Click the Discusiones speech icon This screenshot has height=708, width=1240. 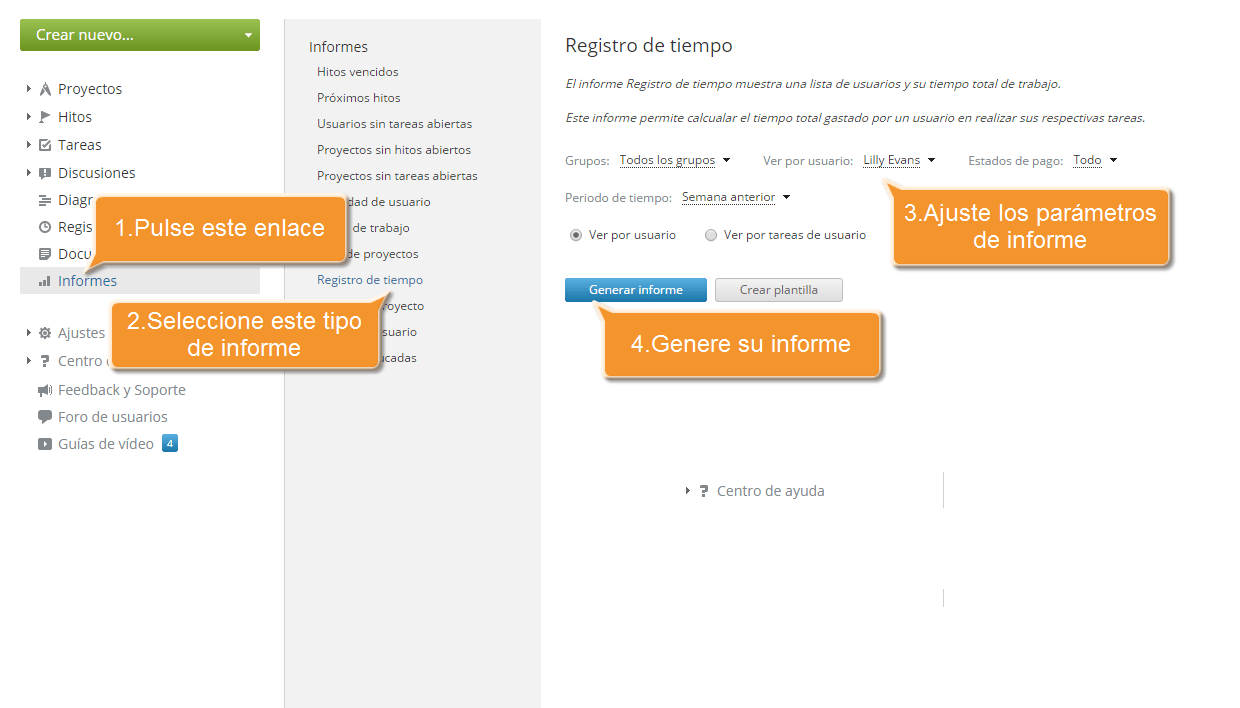[x=45, y=173]
